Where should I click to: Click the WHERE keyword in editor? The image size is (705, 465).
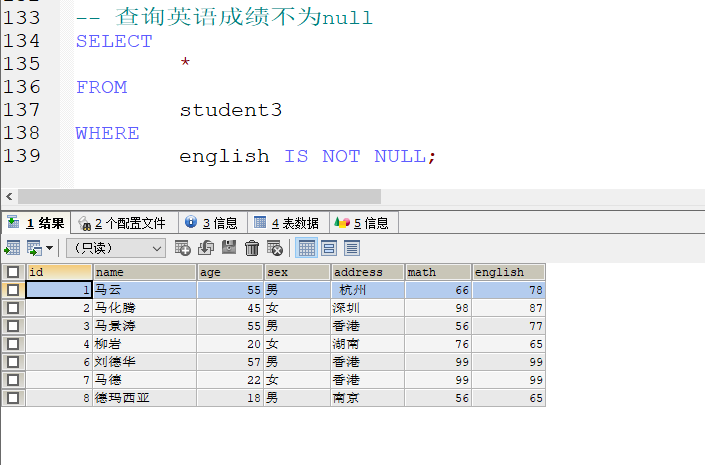pyautogui.click(x=107, y=133)
